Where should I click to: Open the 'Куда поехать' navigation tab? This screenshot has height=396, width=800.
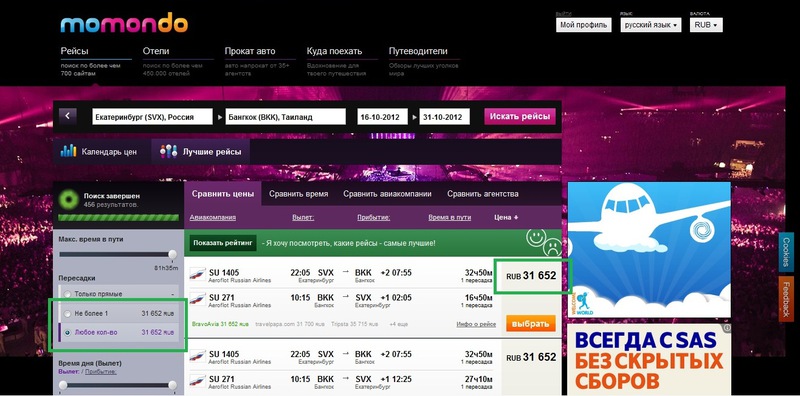[334, 51]
